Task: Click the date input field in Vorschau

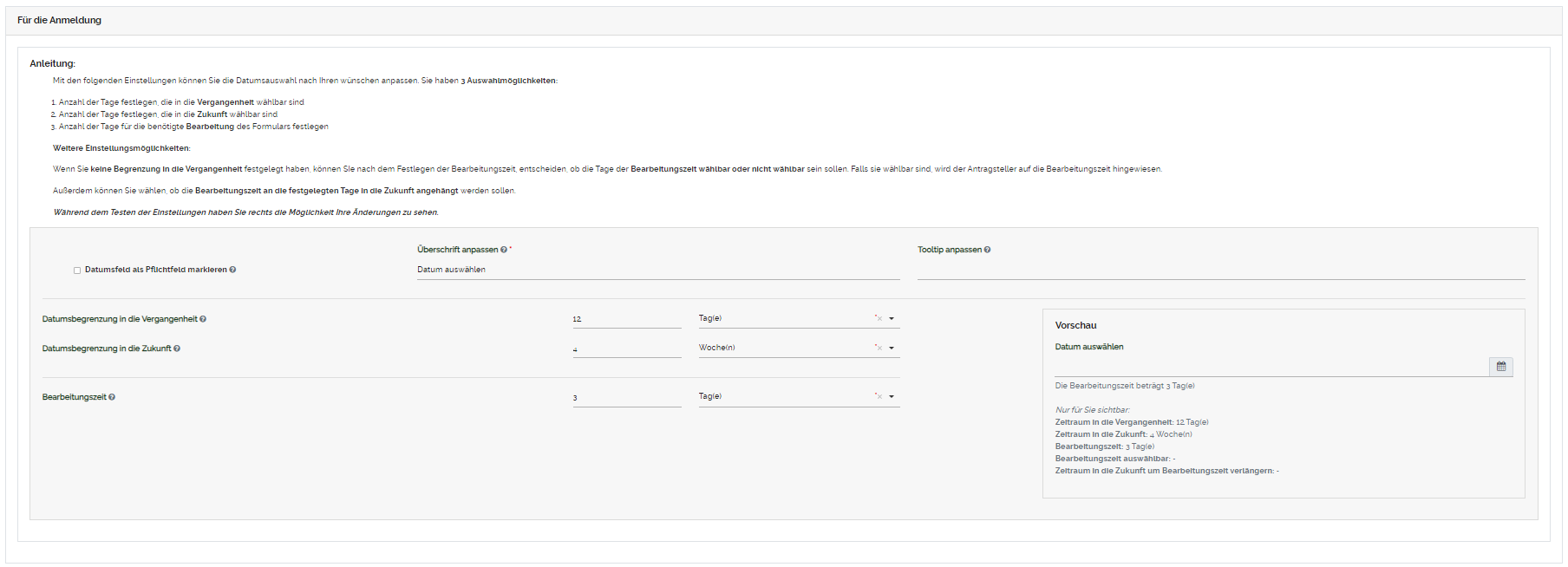Action: 1271,367
